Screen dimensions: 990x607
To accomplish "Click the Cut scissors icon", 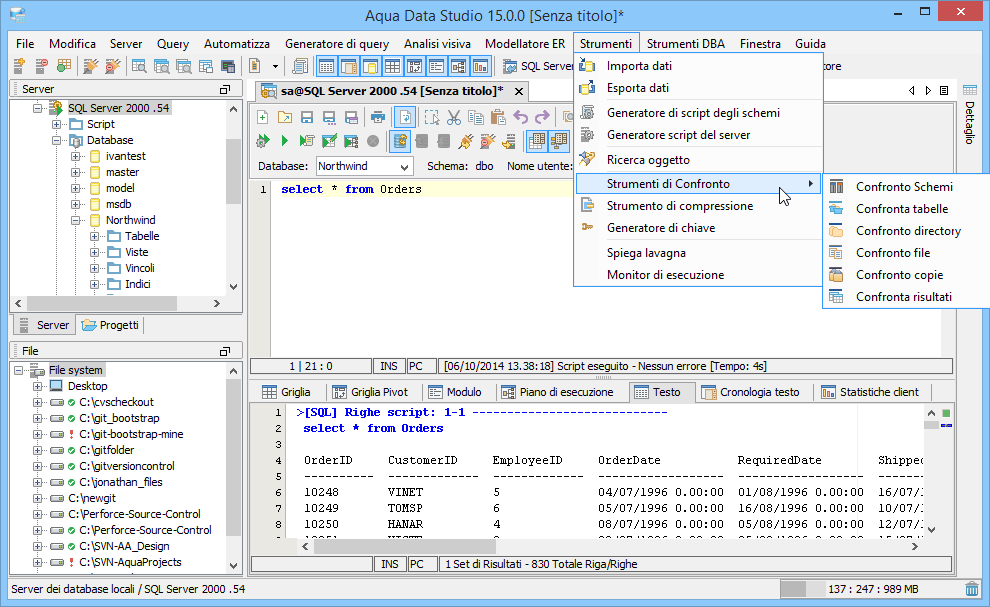I will [x=453, y=117].
